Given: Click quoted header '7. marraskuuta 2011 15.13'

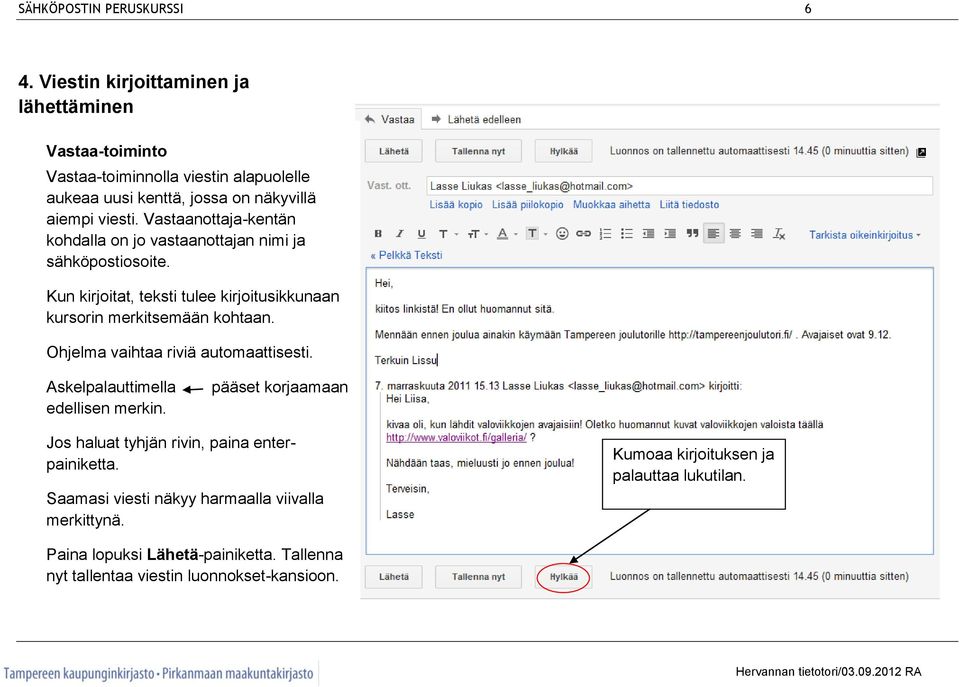Looking at the screenshot, I should (x=437, y=386).
